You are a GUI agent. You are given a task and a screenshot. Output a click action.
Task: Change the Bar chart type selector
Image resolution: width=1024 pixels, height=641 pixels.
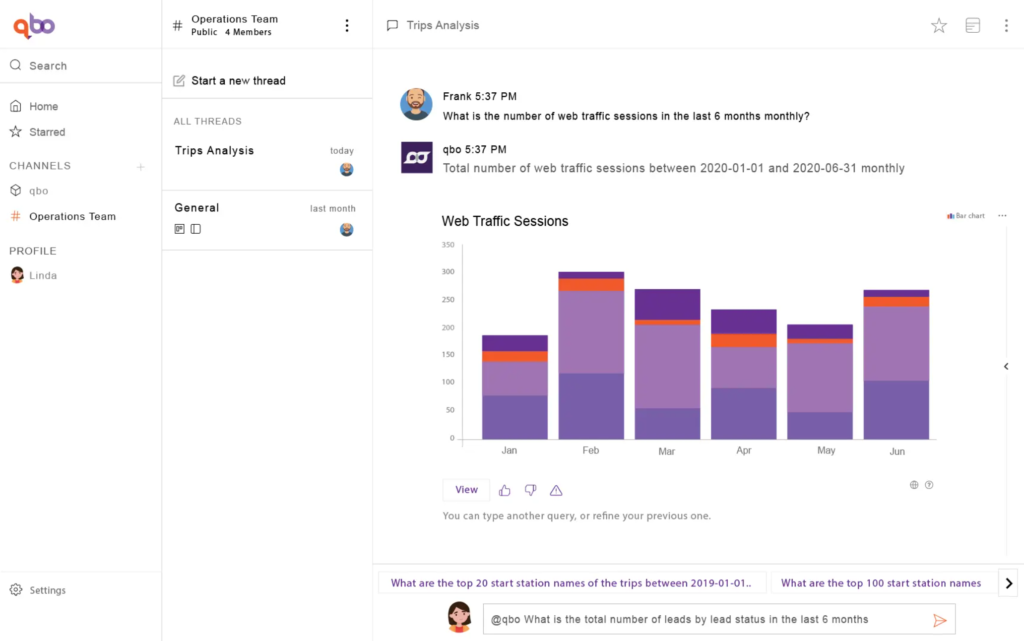pos(966,216)
